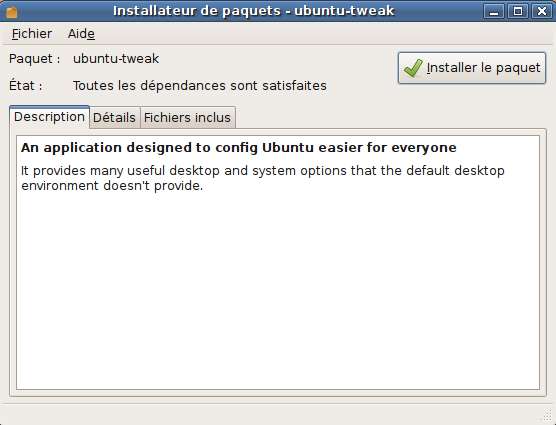Click the window title Installateur de paquets
This screenshot has width=556, height=425.
(x=254, y=11)
